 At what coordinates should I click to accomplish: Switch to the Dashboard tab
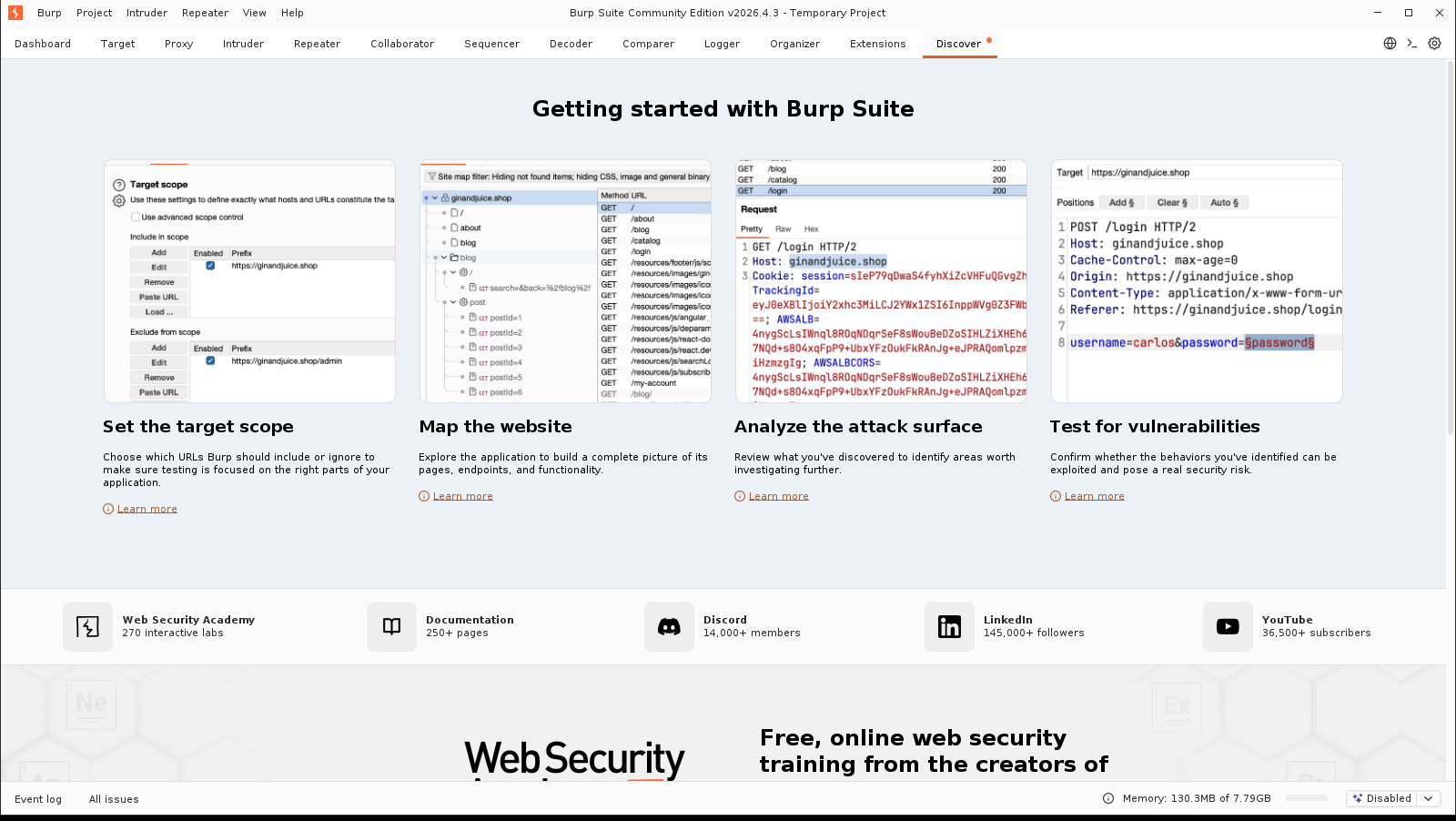pyautogui.click(x=43, y=44)
